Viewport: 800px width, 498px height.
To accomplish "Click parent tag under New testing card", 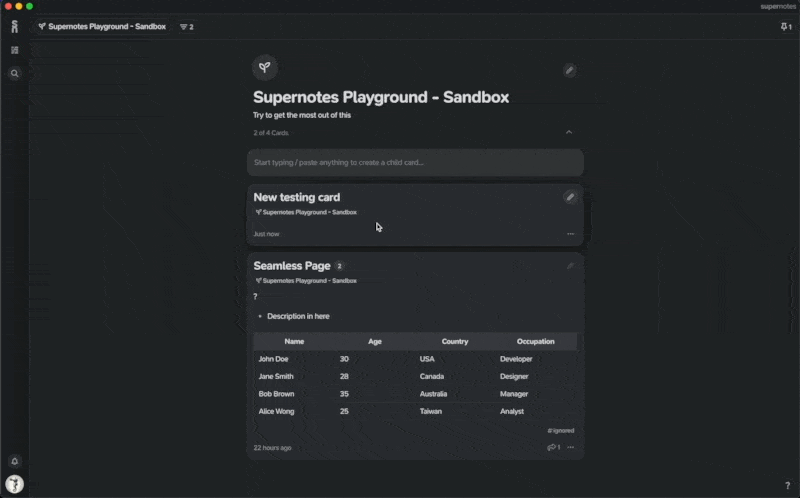I will 306,212.
